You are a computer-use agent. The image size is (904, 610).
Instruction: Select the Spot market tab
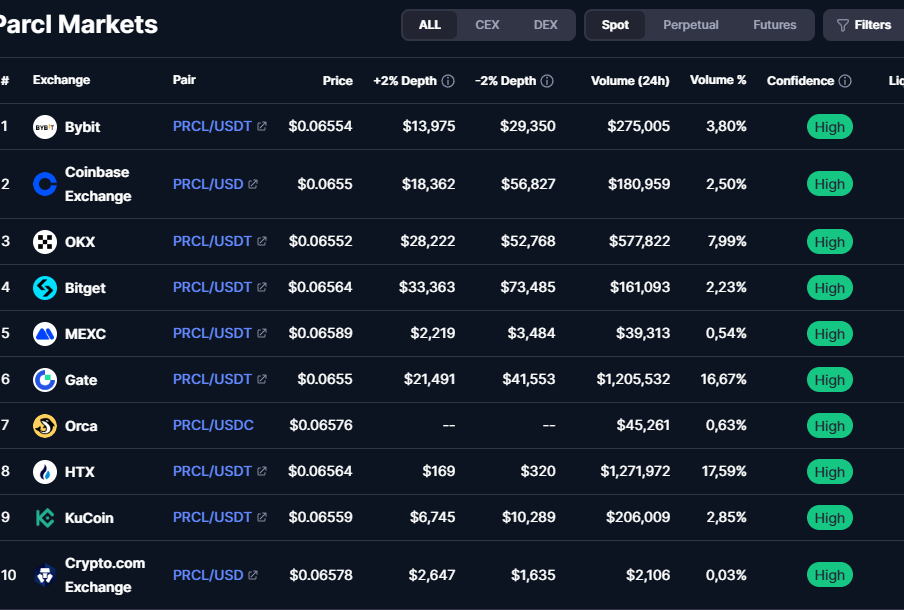(615, 25)
